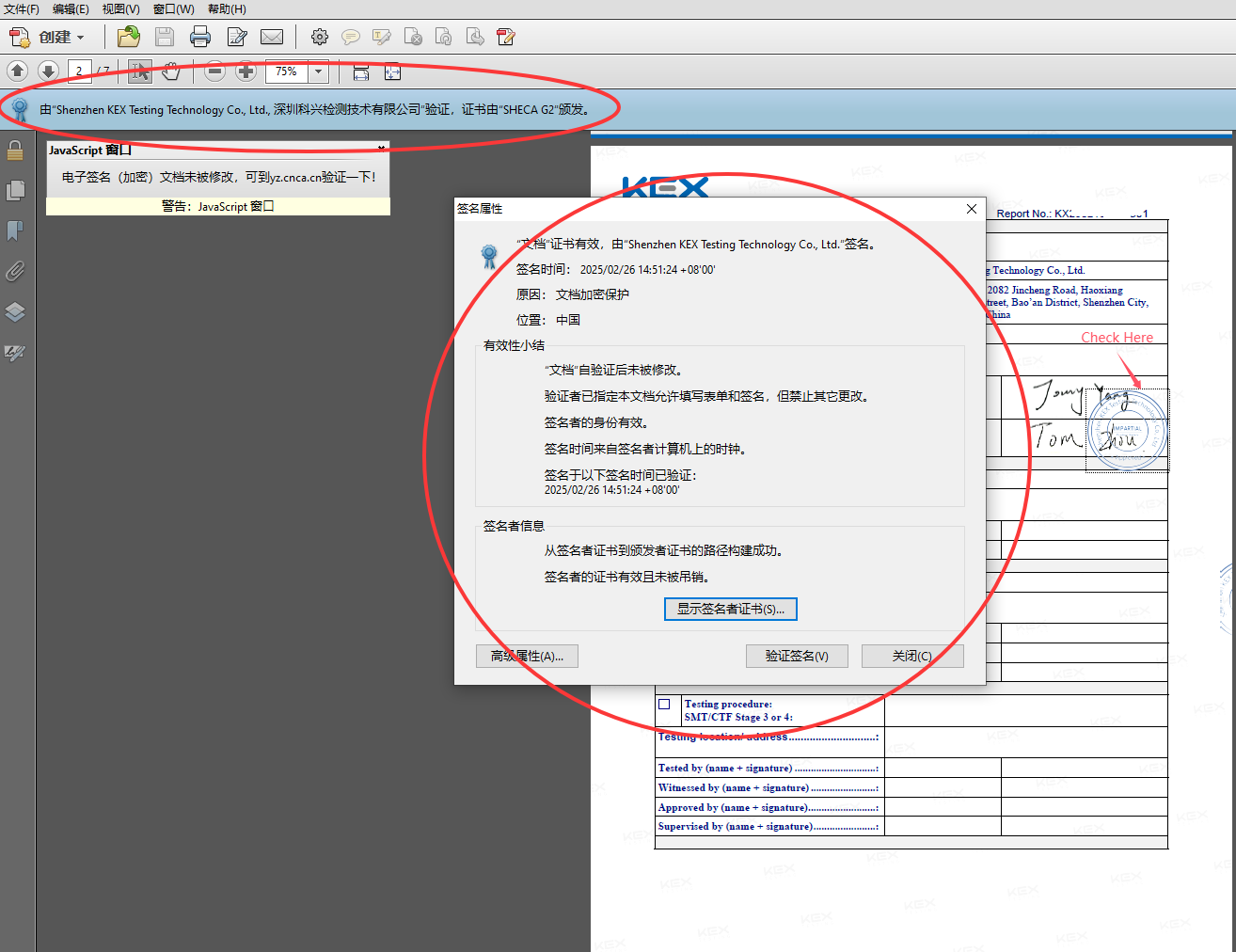Click the 显示签名者证书(S)... button
The image size is (1236, 952).
(731, 609)
